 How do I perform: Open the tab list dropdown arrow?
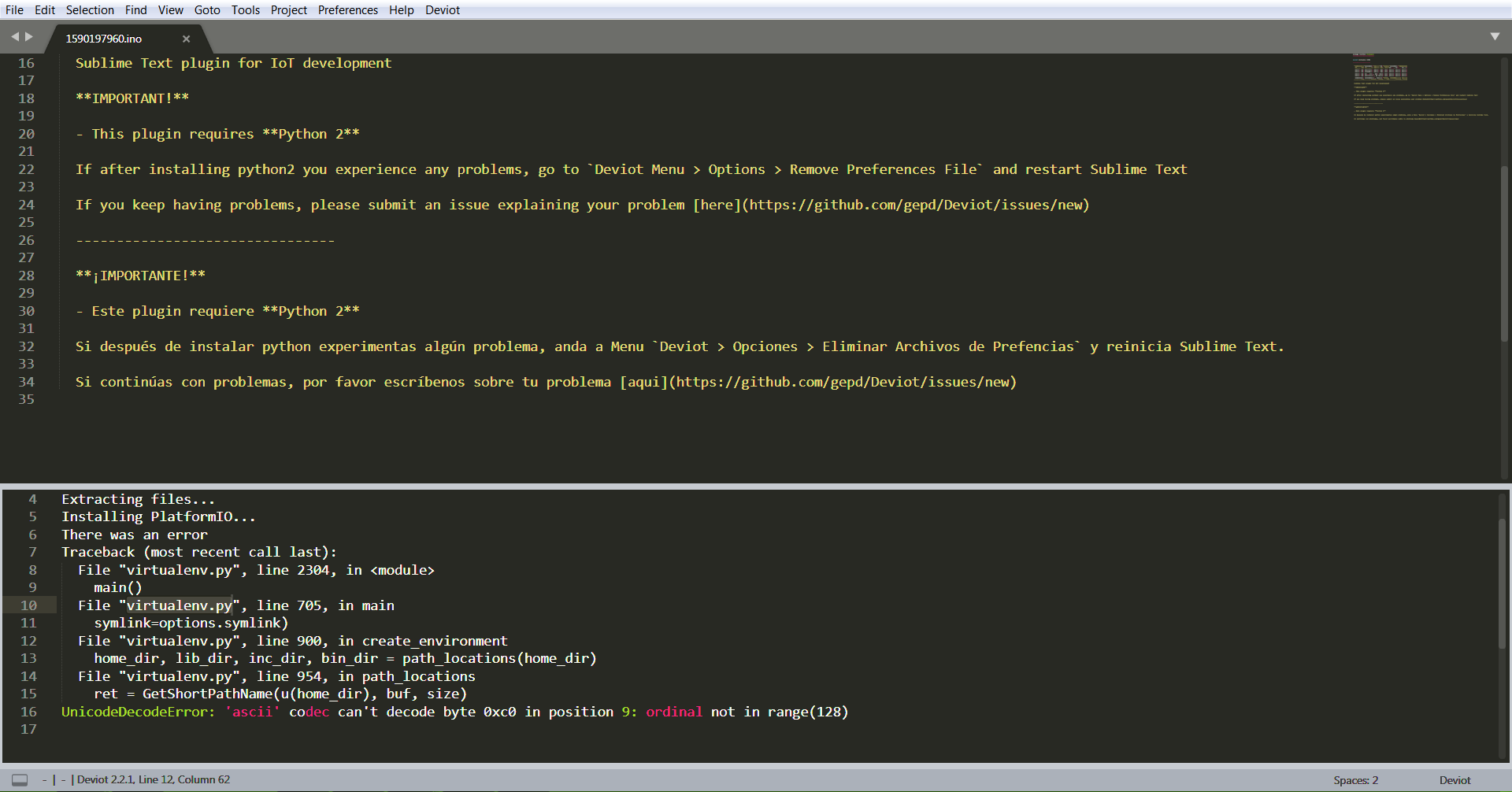(1495, 36)
